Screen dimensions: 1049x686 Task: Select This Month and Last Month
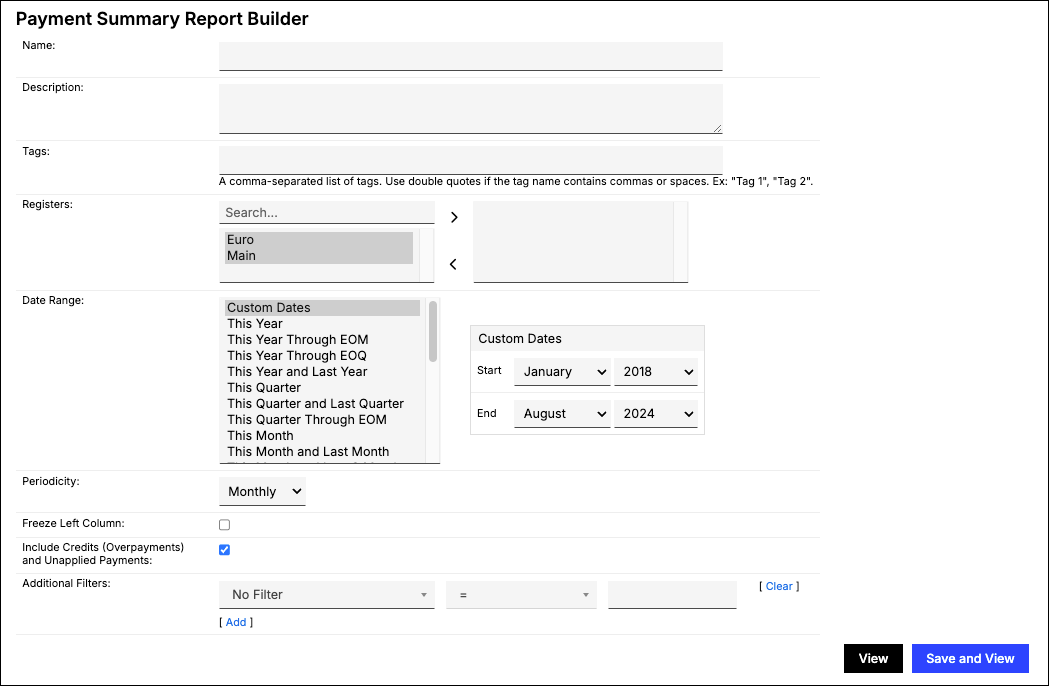[322, 452]
